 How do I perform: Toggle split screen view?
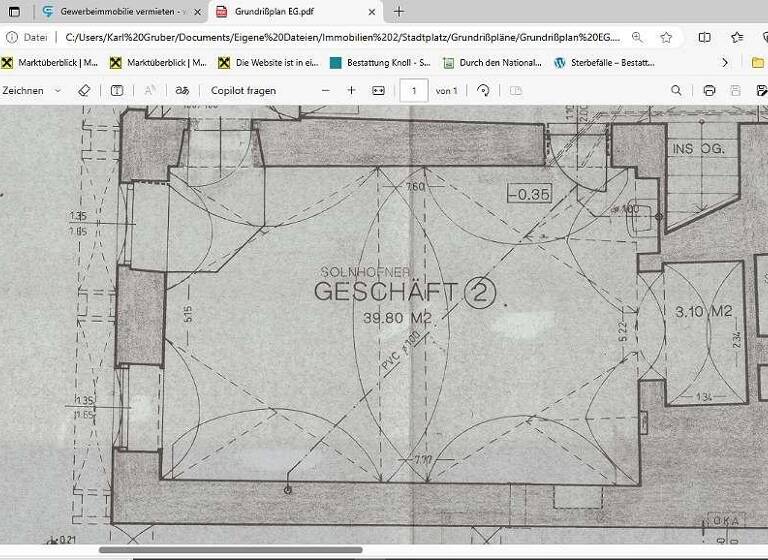pyautogui.click(x=704, y=37)
